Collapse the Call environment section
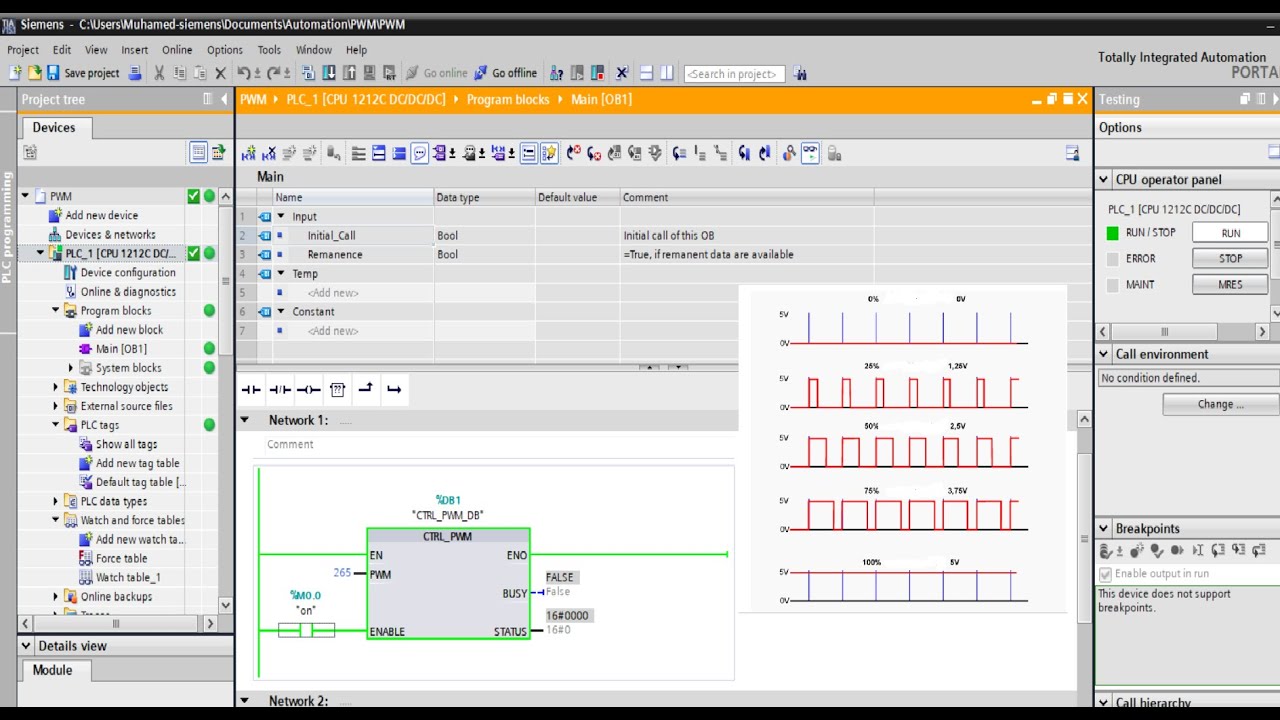The width and height of the screenshot is (1280, 720). (x=1104, y=354)
